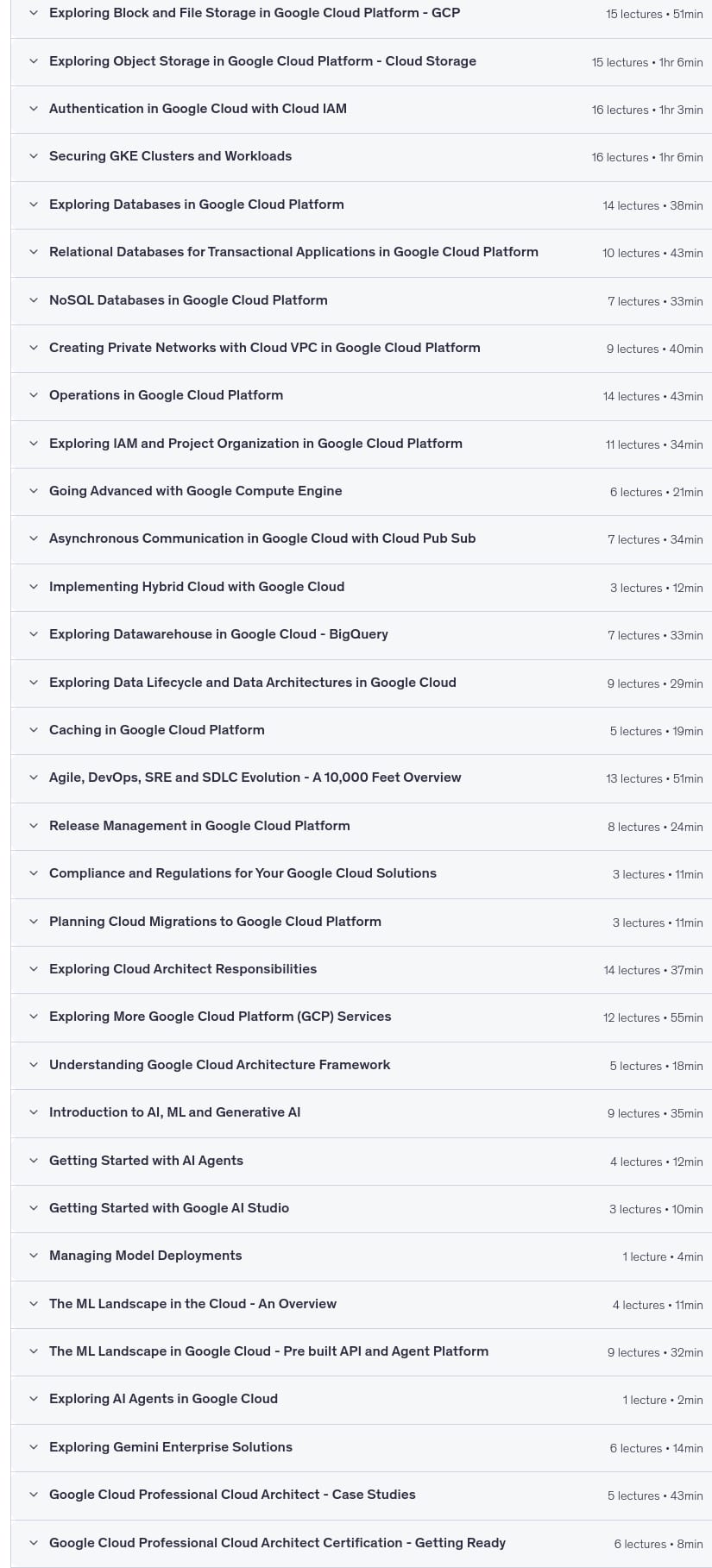Click '11 lectures • 34min' text

(x=654, y=444)
